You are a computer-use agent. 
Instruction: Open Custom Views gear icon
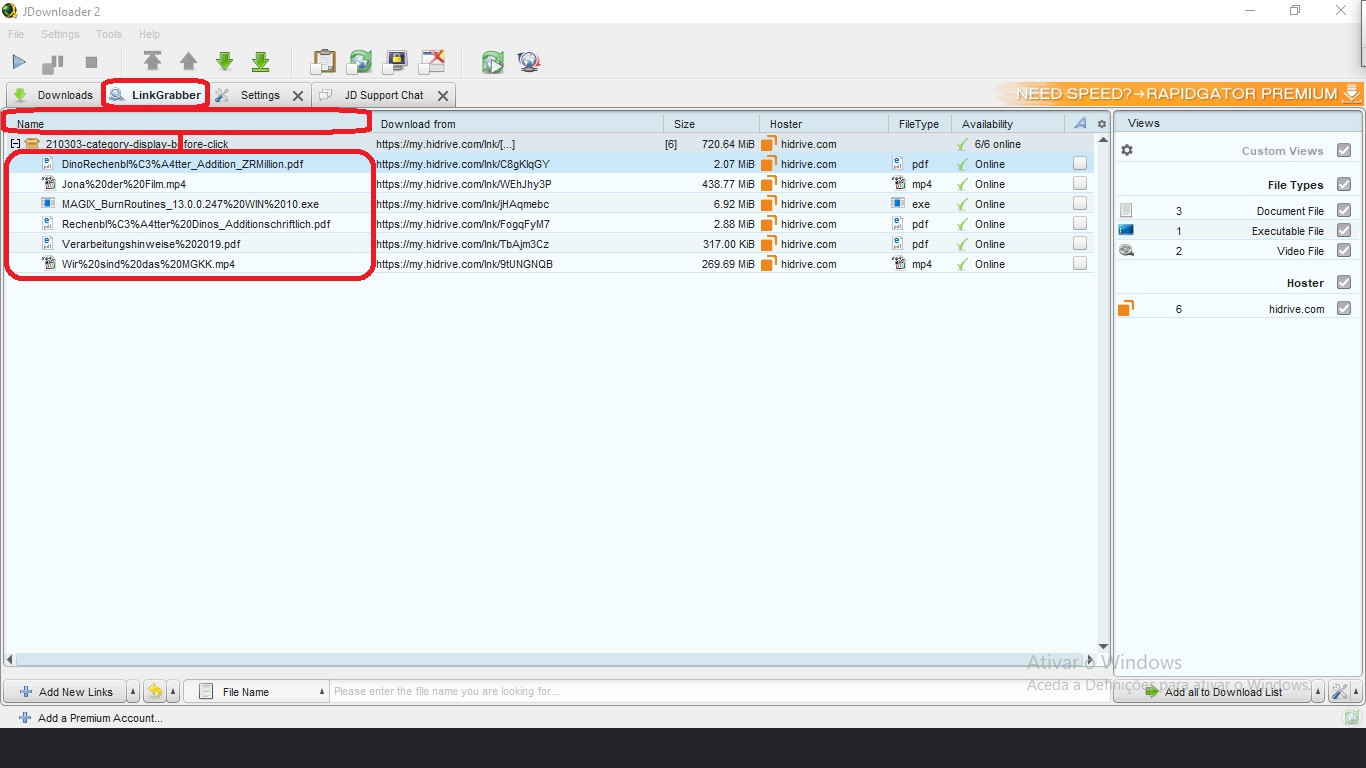pos(1127,150)
